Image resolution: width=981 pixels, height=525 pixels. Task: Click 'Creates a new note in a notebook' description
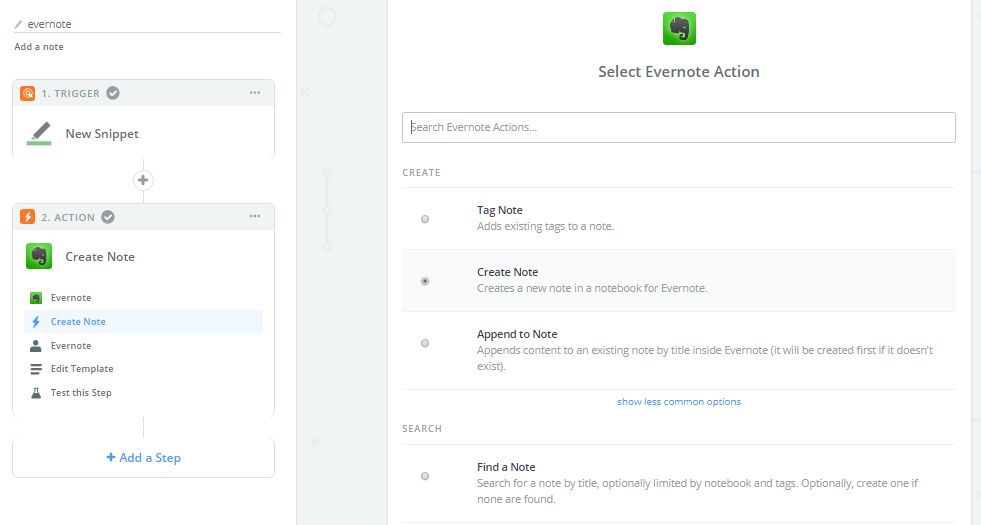(x=592, y=288)
